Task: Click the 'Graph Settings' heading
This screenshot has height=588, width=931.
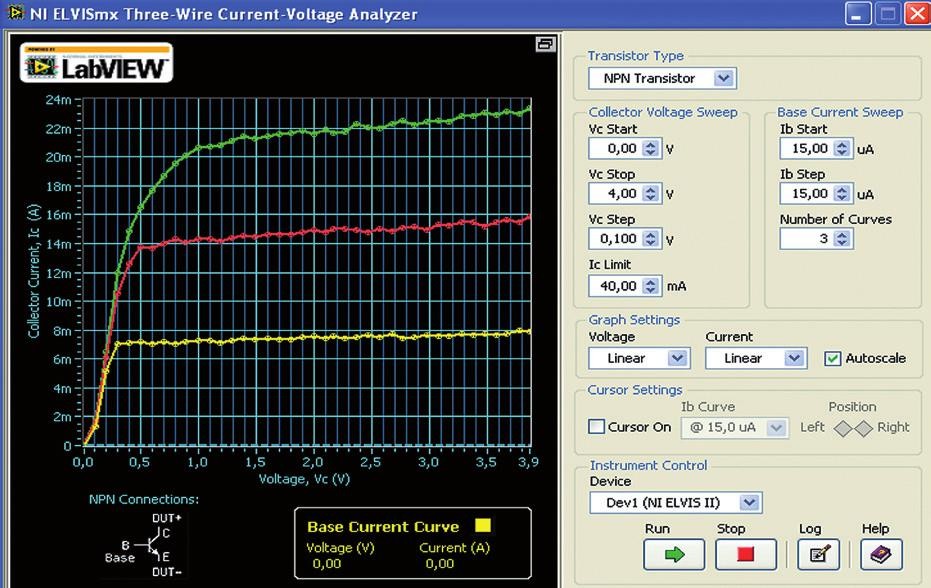Action: pyautogui.click(x=634, y=320)
